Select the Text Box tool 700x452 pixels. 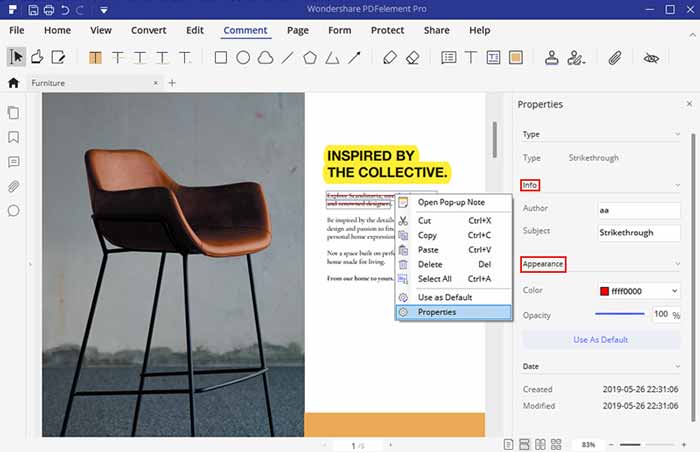coord(493,58)
